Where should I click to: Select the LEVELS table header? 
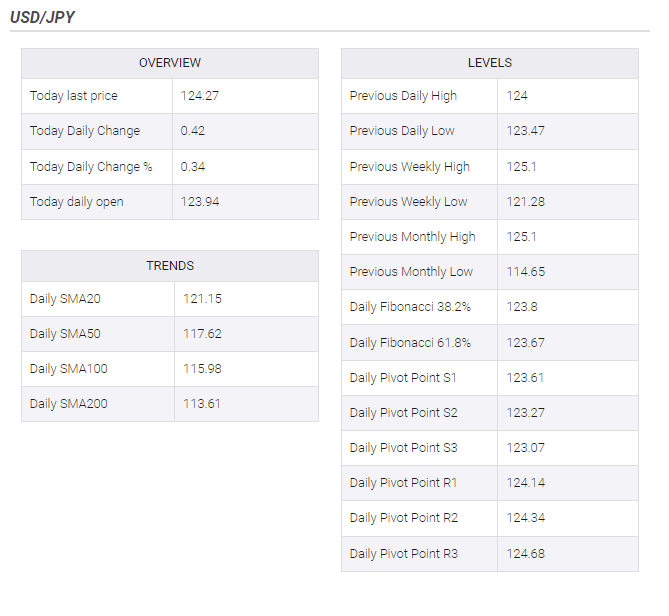click(489, 63)
